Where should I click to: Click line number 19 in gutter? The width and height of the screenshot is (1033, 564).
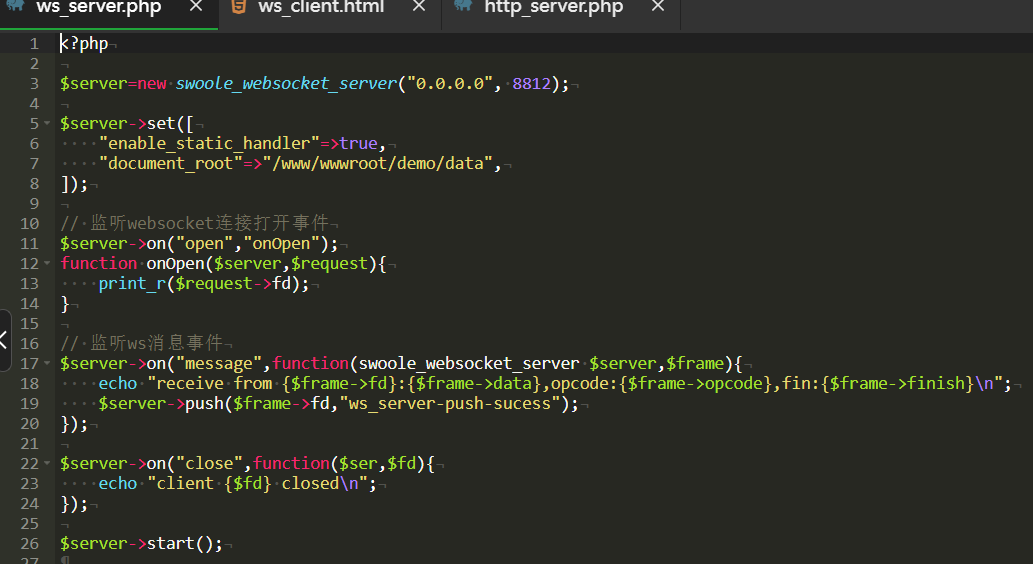[30, 404]
